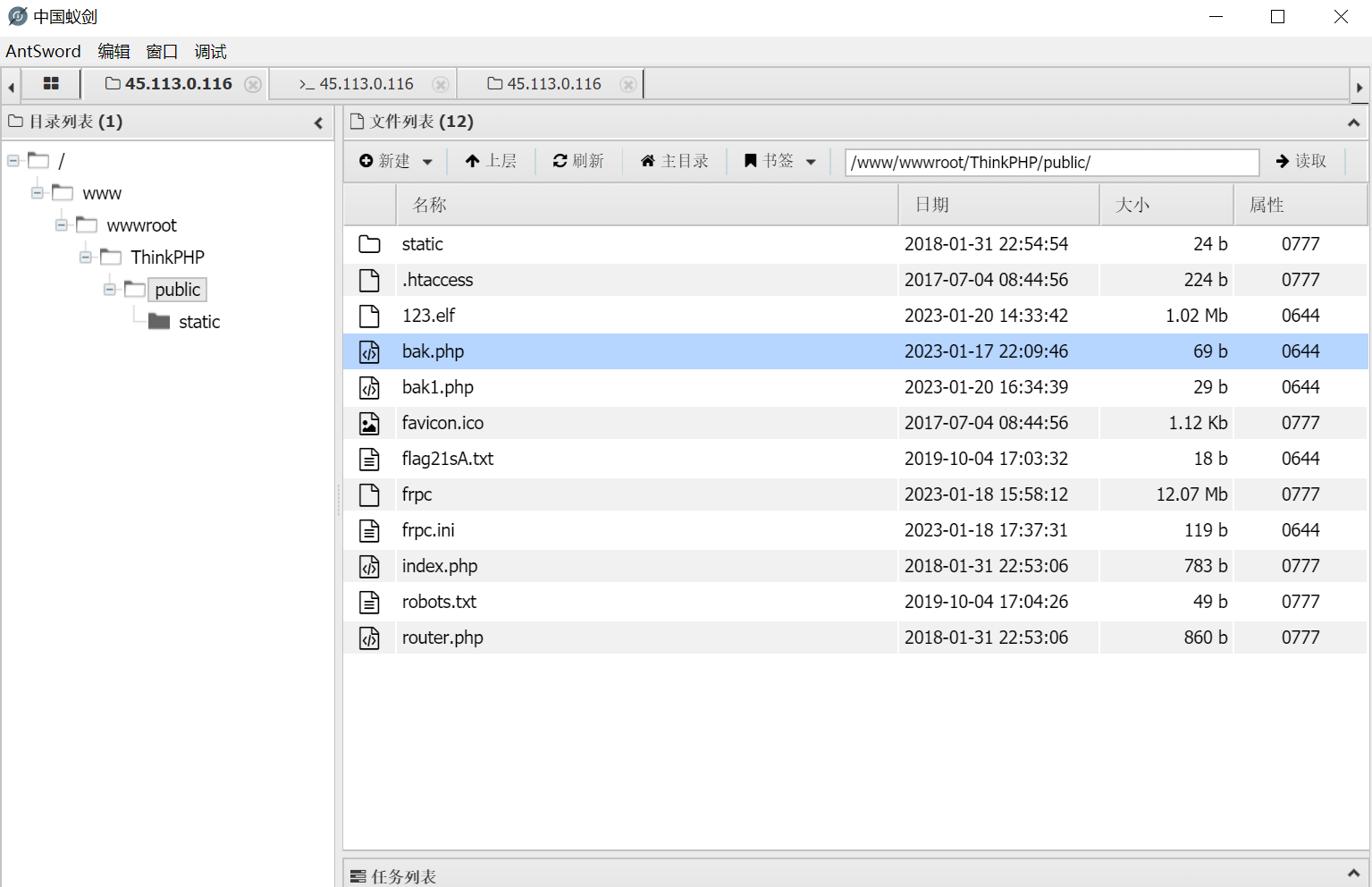The height and width of the screenshot is (887, 1372).
Task: Collapse the 文件列表 panel with chevron
Action: pos(1353,122)
